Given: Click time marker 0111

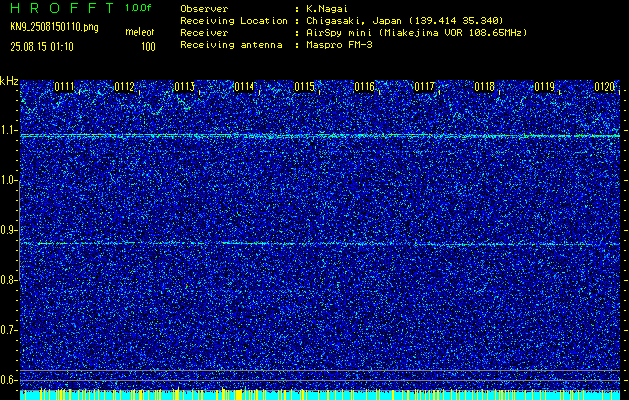Looking at the screenshot, I should pyautogui.click(x=64, y=87).
